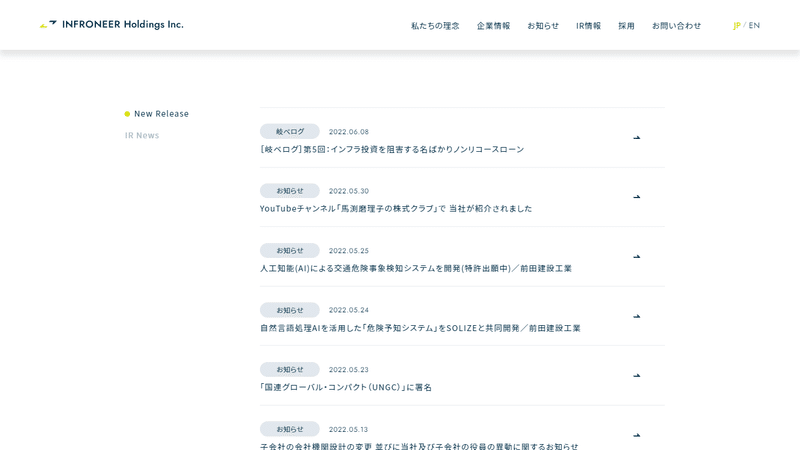800x450 pixels.
Task: Open the お知らせ navigation menu item
Action: pyautogui.click(x=543, y=26)
